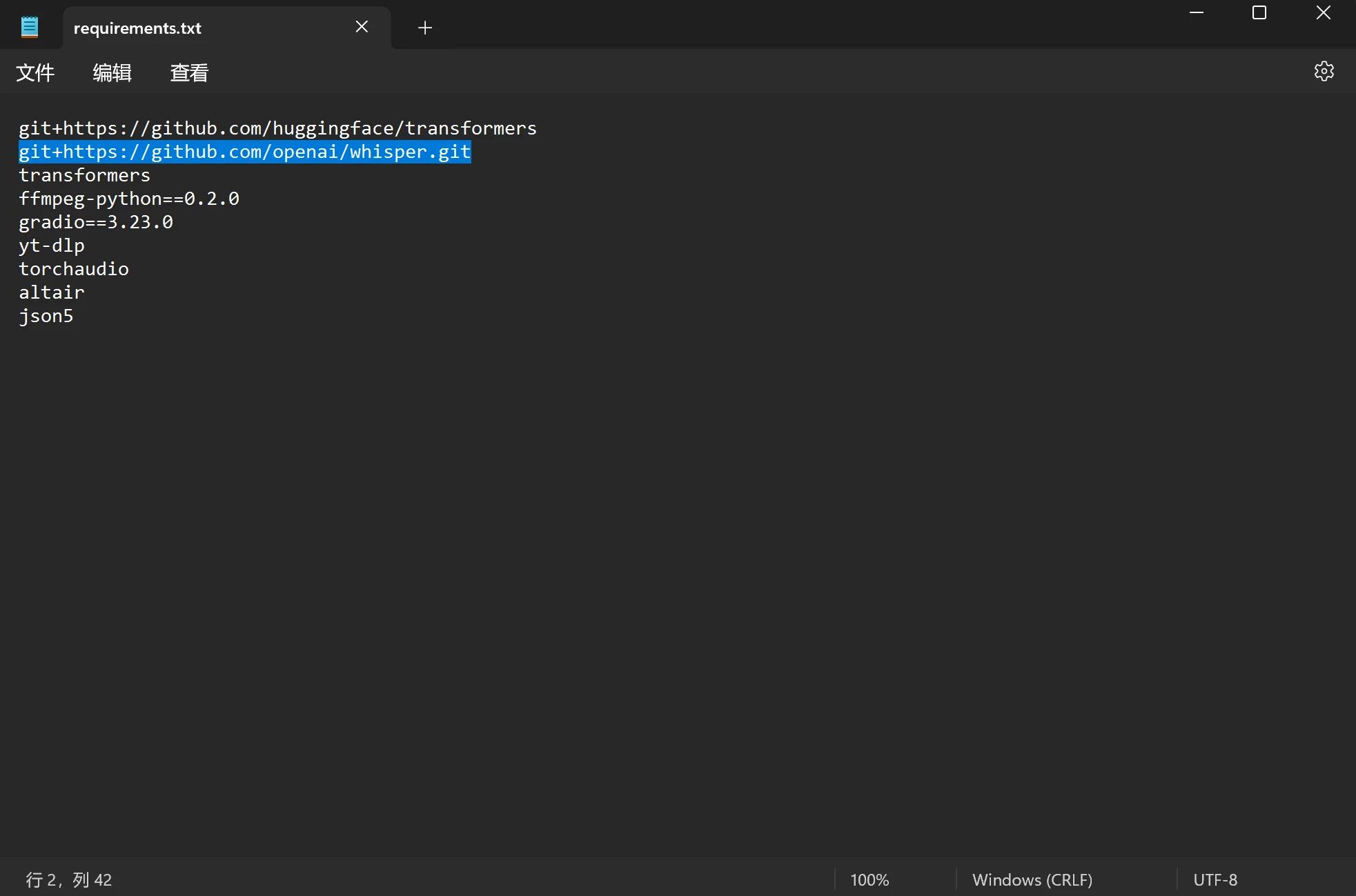Click the Windows (CRLF) line ending indicator

click(1032, 879)
